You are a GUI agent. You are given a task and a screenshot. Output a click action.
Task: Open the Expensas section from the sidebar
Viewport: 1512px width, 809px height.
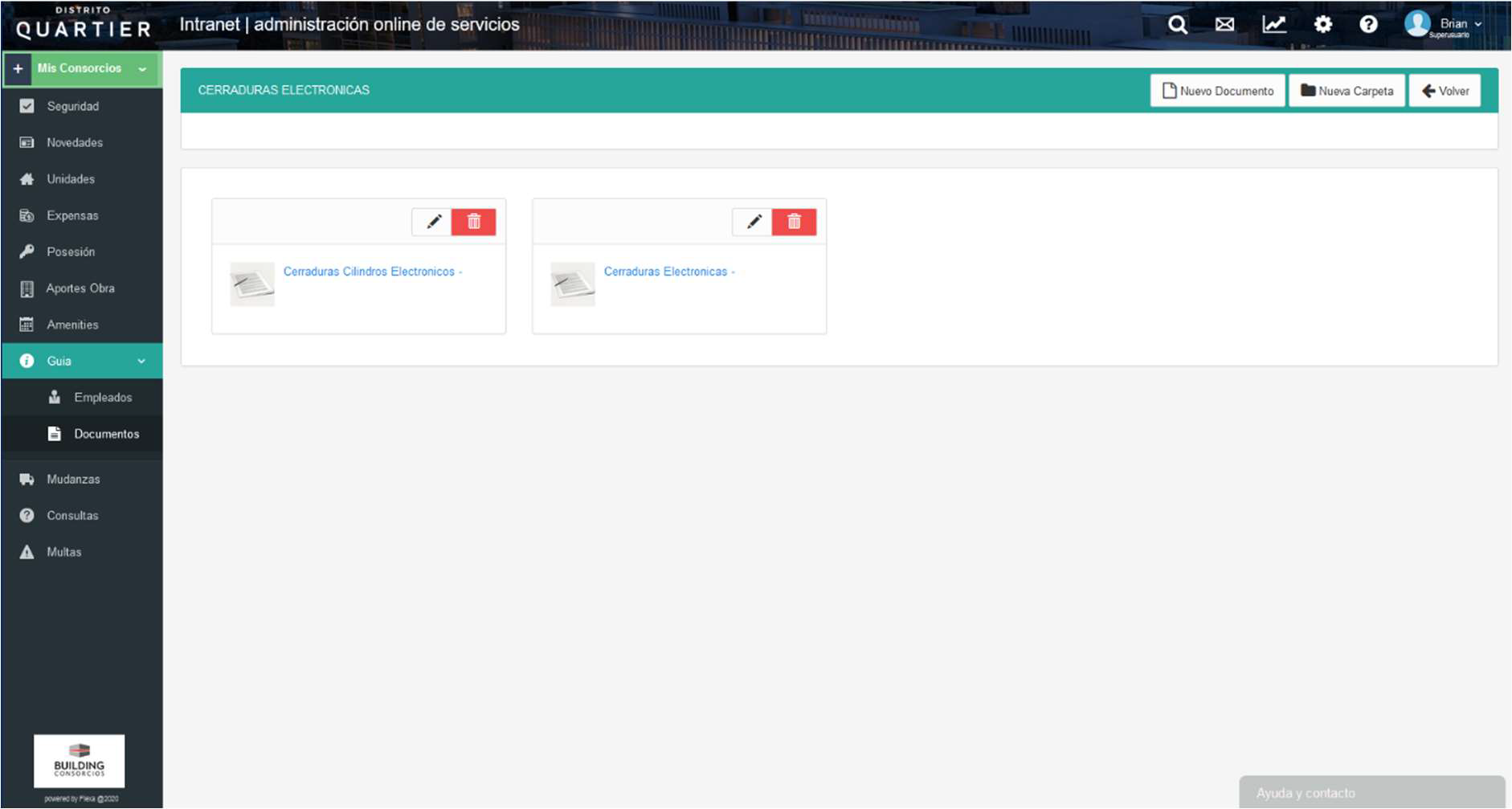(x=72, y=215)
